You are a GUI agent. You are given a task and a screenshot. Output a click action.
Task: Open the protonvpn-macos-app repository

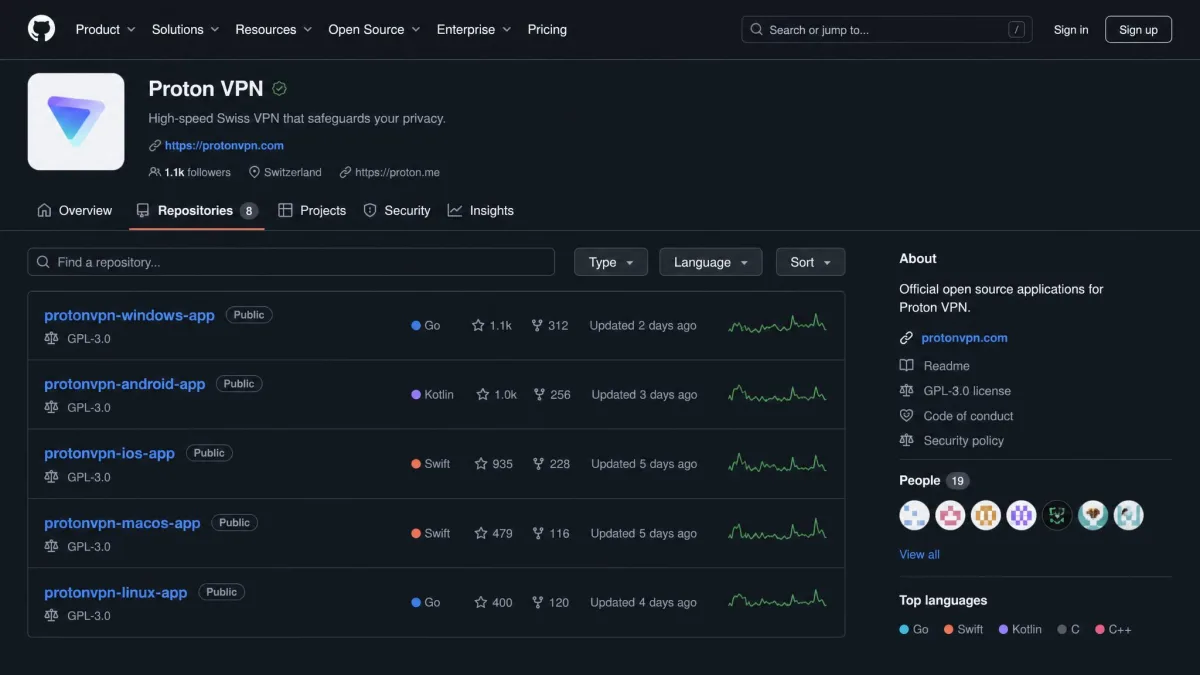pos(122,523)
